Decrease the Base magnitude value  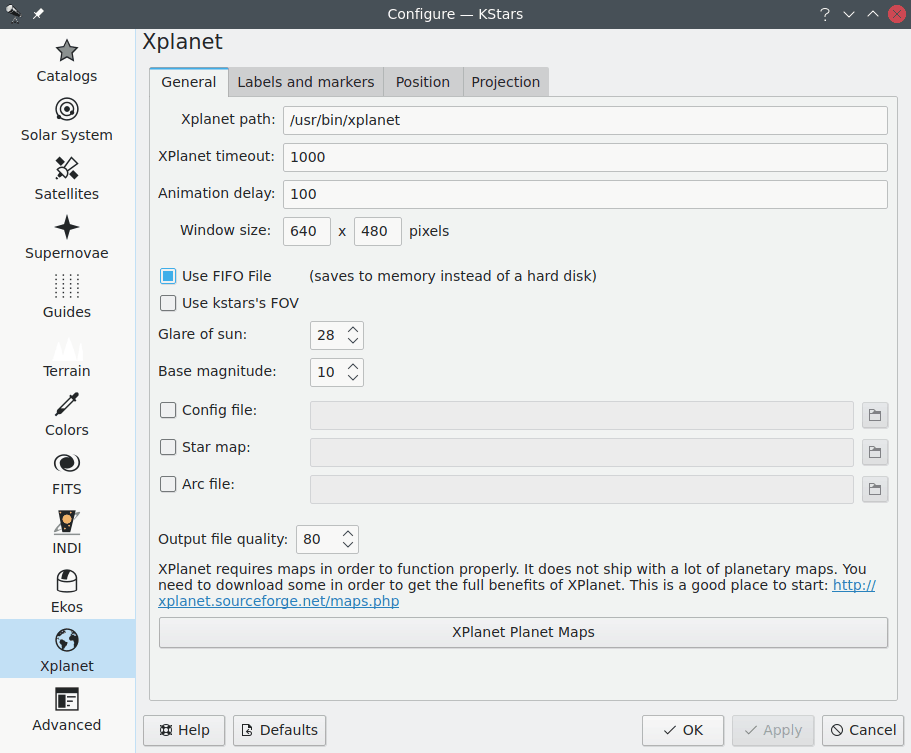352,379
